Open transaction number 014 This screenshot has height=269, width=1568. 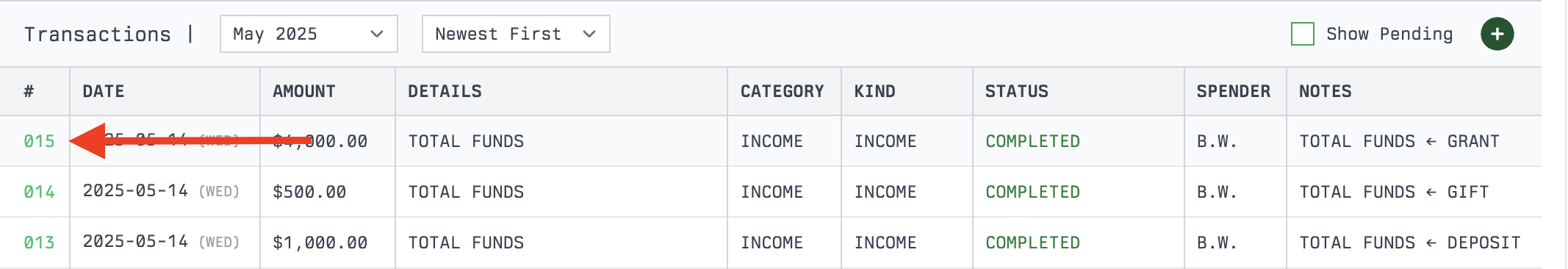[x=40, y=192]
